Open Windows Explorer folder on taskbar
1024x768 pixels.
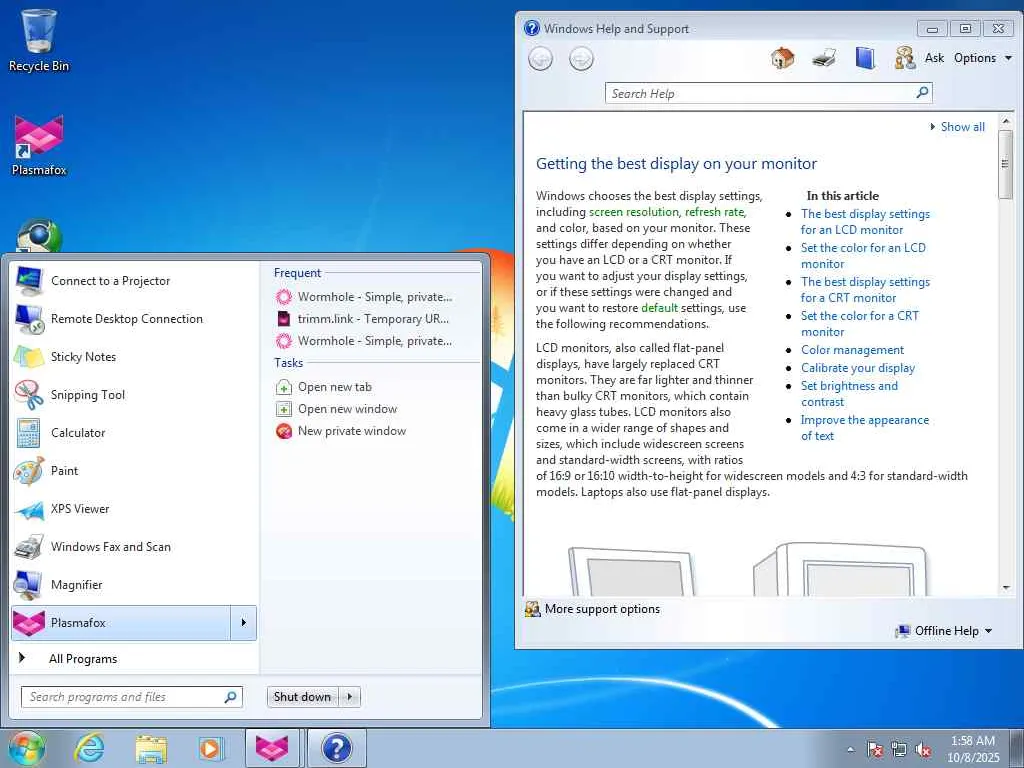151,748
